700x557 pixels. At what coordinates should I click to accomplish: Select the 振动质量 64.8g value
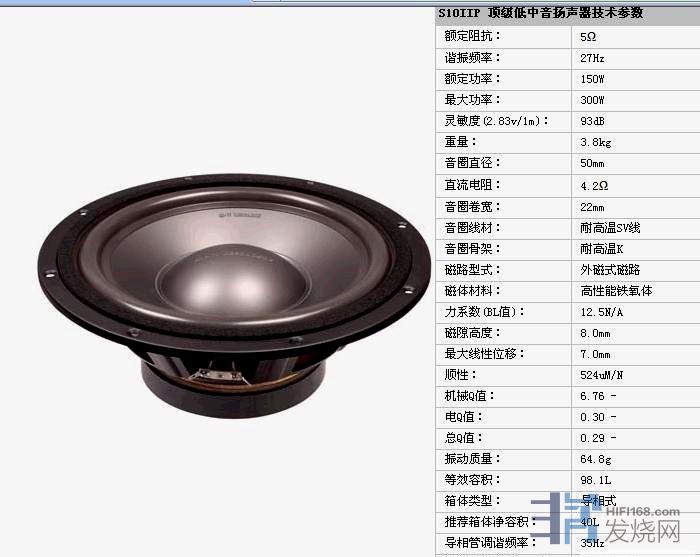(595, 459)
